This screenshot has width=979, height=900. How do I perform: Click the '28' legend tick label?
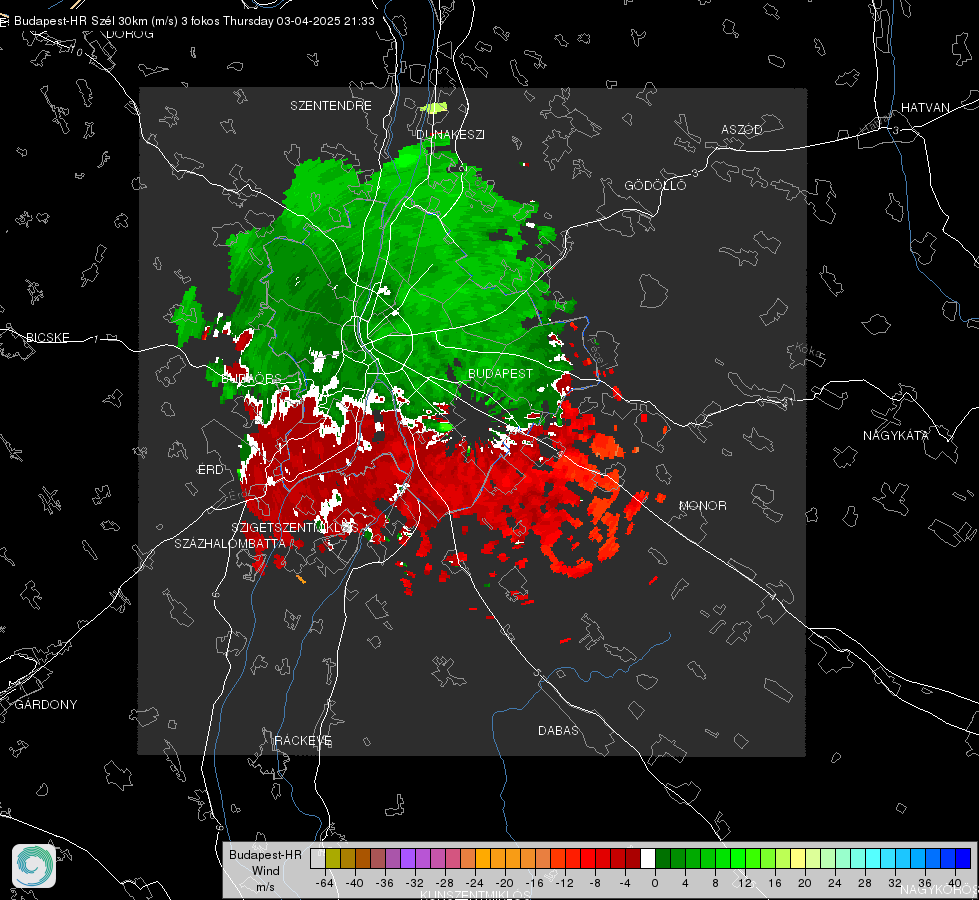click(865, 883)
